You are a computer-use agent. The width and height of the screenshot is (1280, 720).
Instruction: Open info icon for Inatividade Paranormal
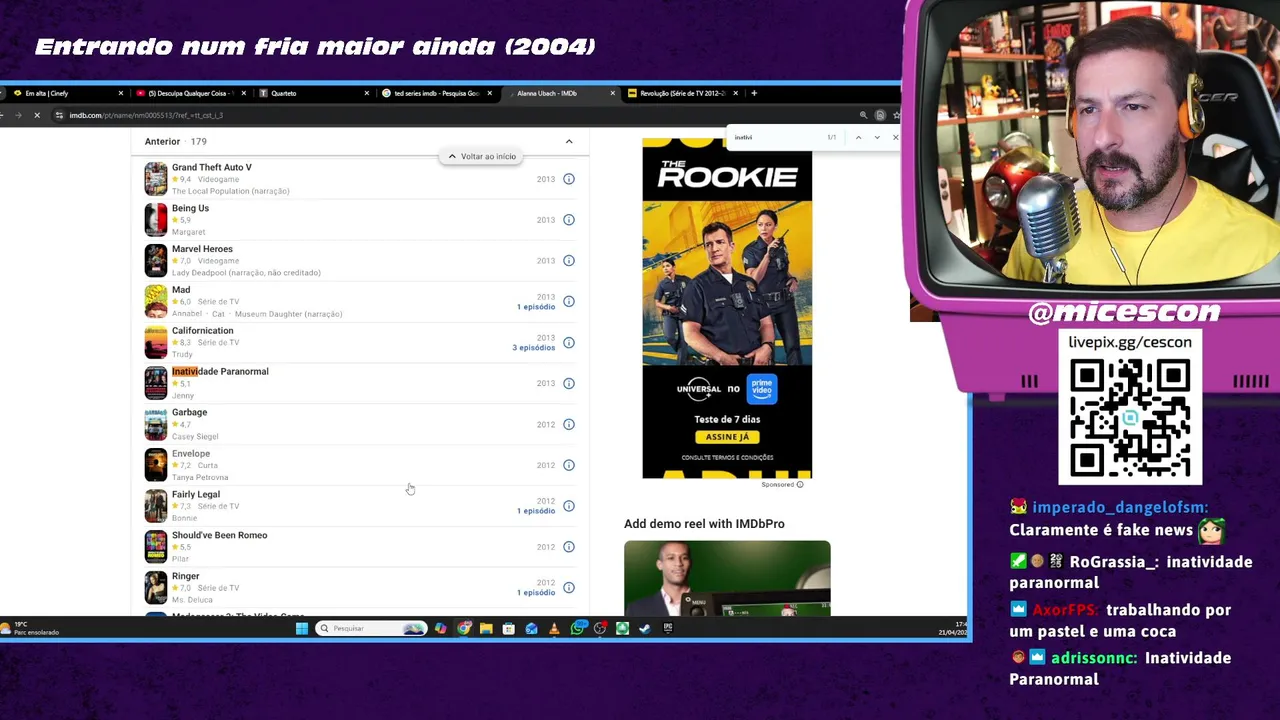click(569, 383)
